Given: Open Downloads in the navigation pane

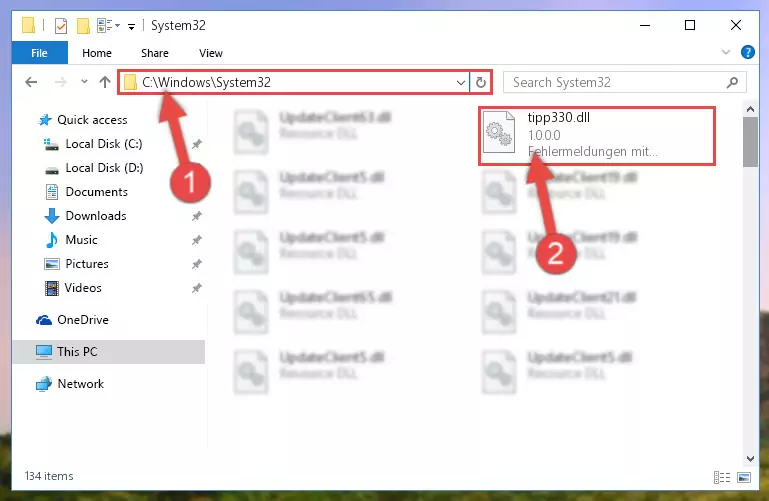Looking at the screenshot, I should click(x=96, y=216).
